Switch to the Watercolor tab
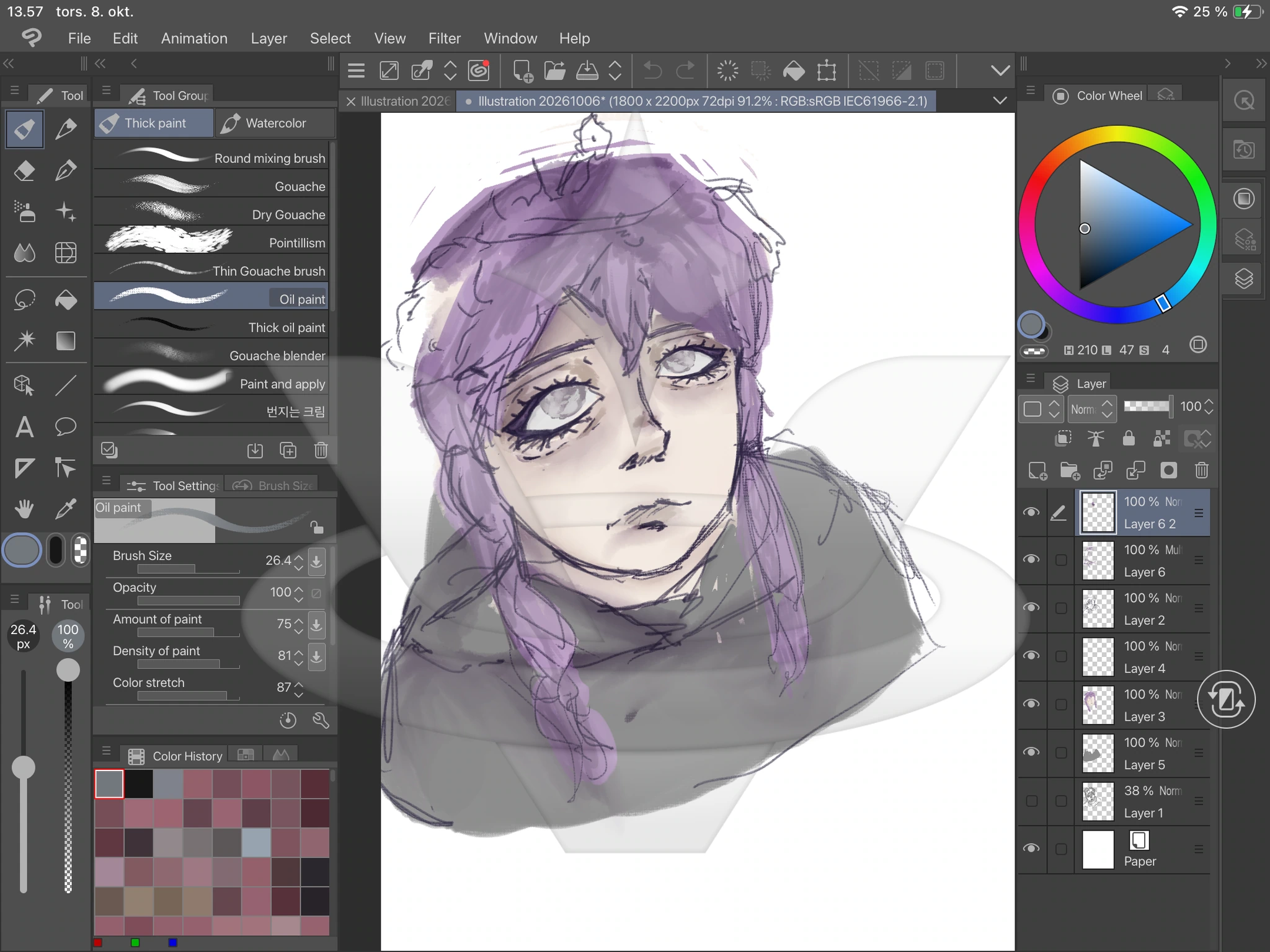Viewport: 1270px width, 952px height. (275, 123)
